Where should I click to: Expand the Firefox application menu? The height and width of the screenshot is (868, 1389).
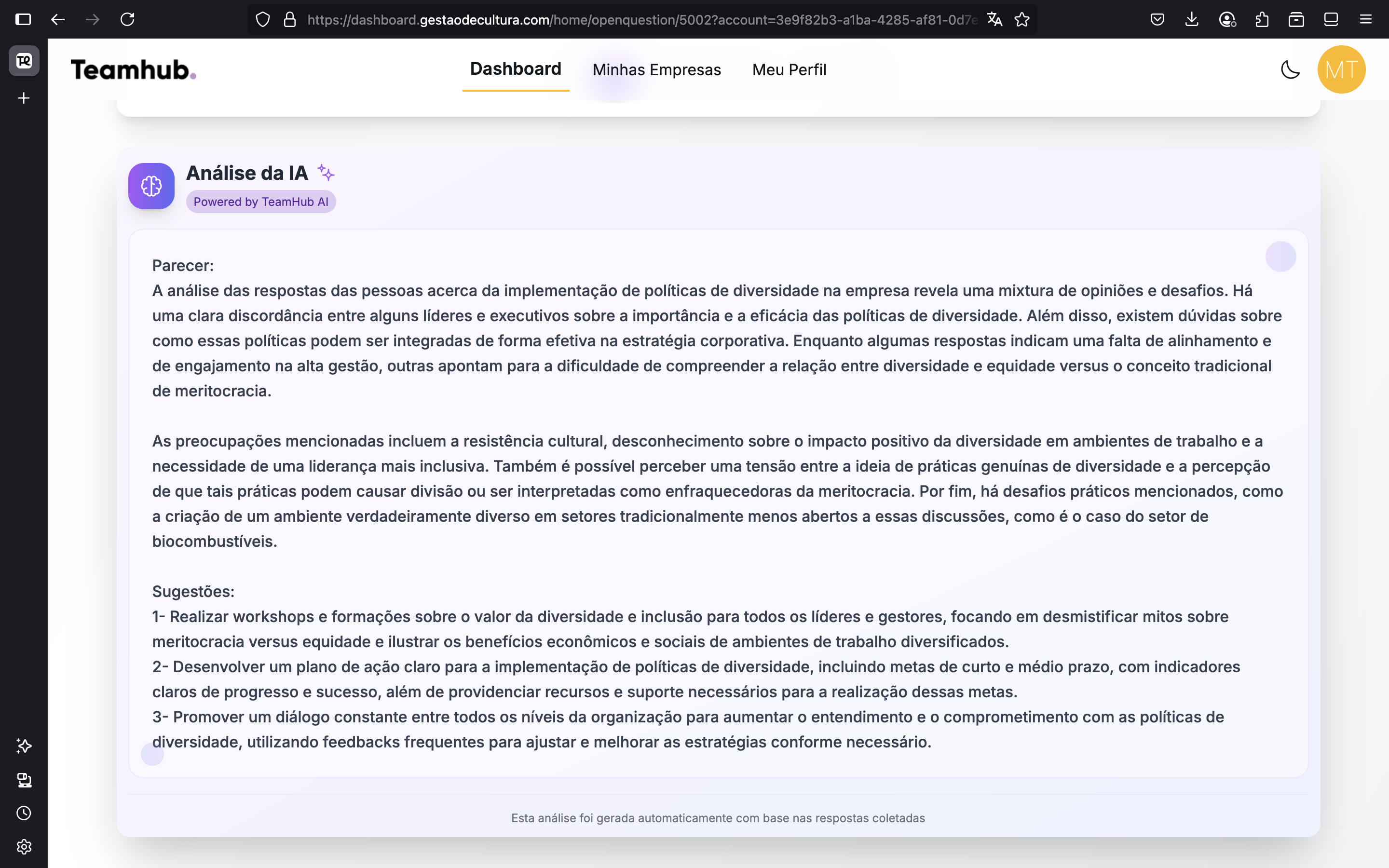click(x=1365, y=19)
